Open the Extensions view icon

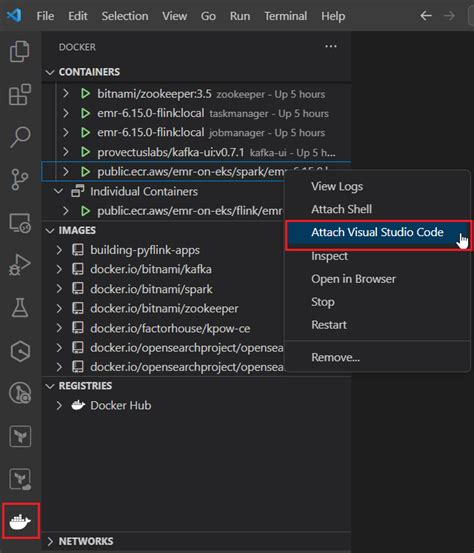coord(20,94)
